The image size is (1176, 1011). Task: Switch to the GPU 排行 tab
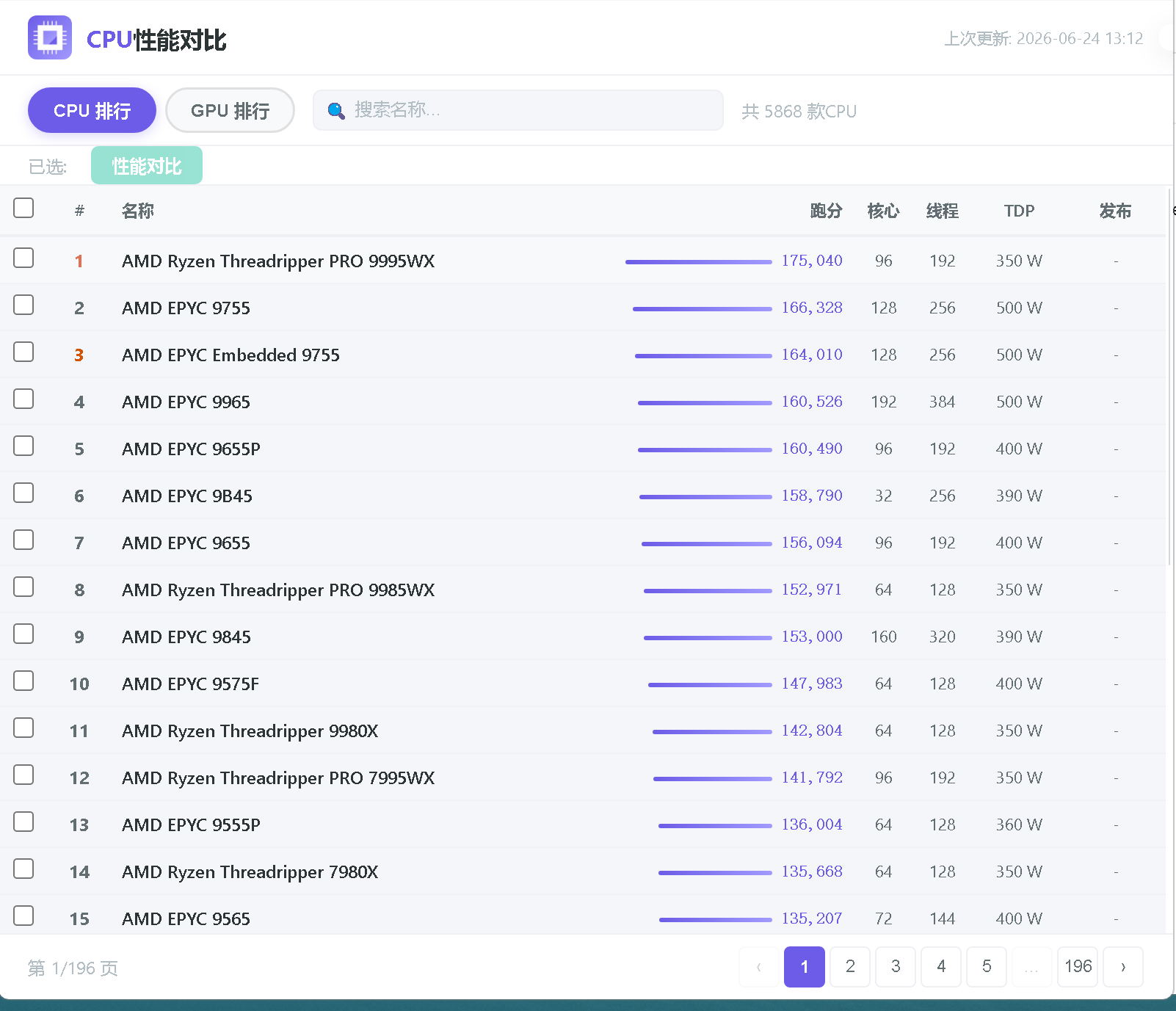click(230, 111)
